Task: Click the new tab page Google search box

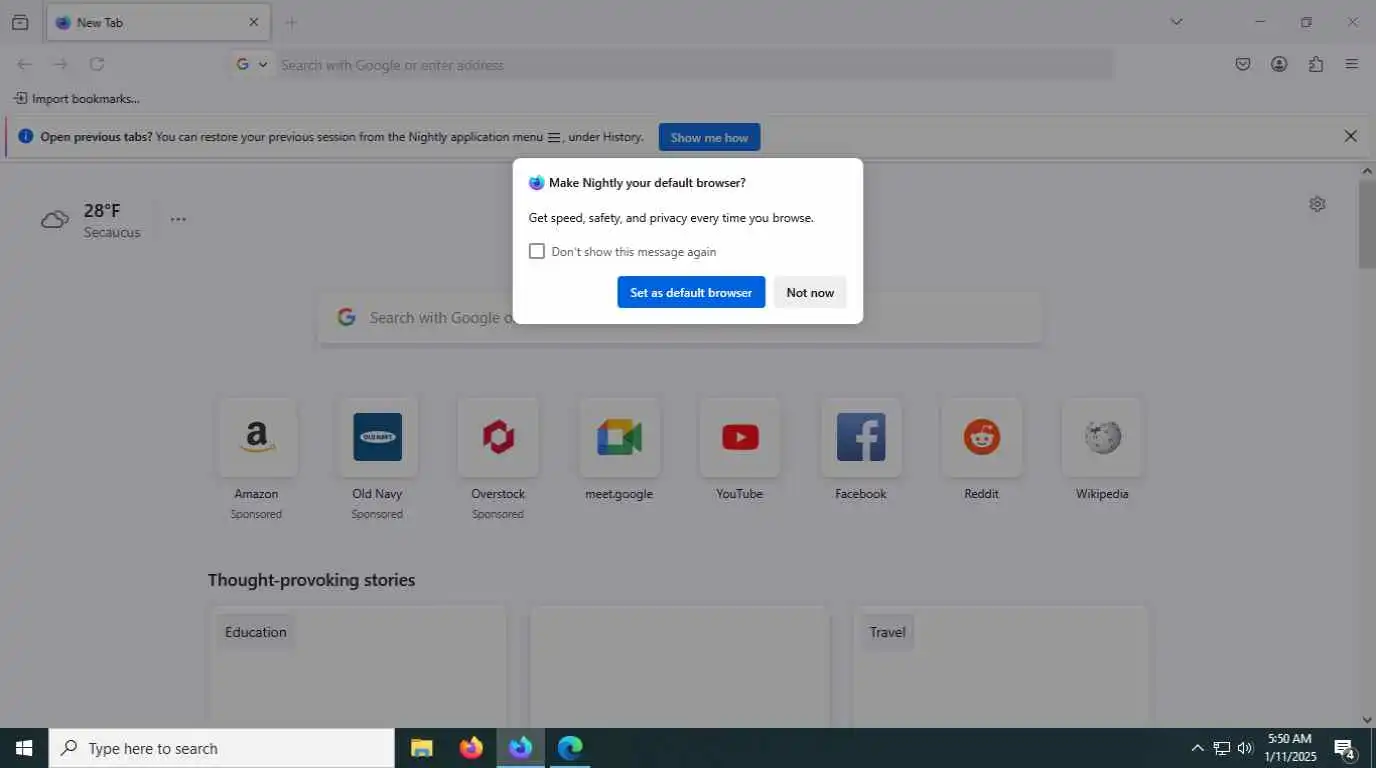Action: click(x=680, y=317)
